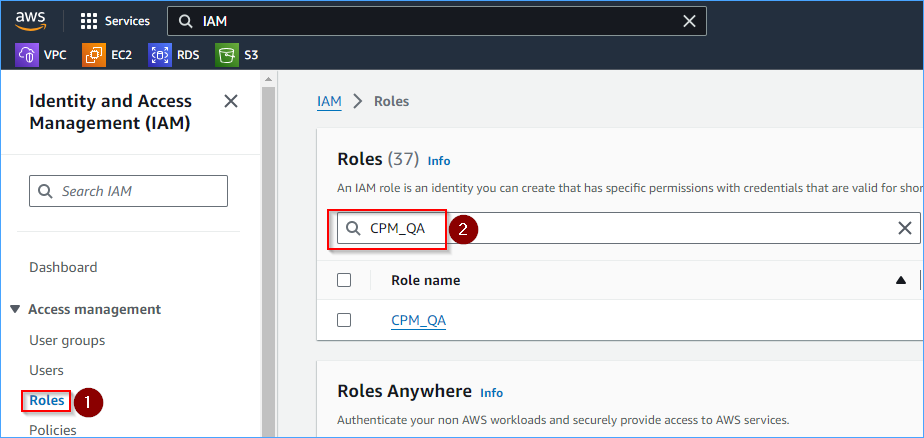This screenshot has height=438, width=924.
Task: Open the CPM_QA role link
Action: click(x=418, y=321)
